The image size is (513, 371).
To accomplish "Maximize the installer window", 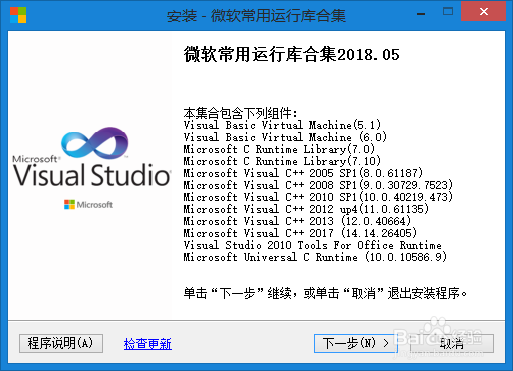I will pos(448,12).
